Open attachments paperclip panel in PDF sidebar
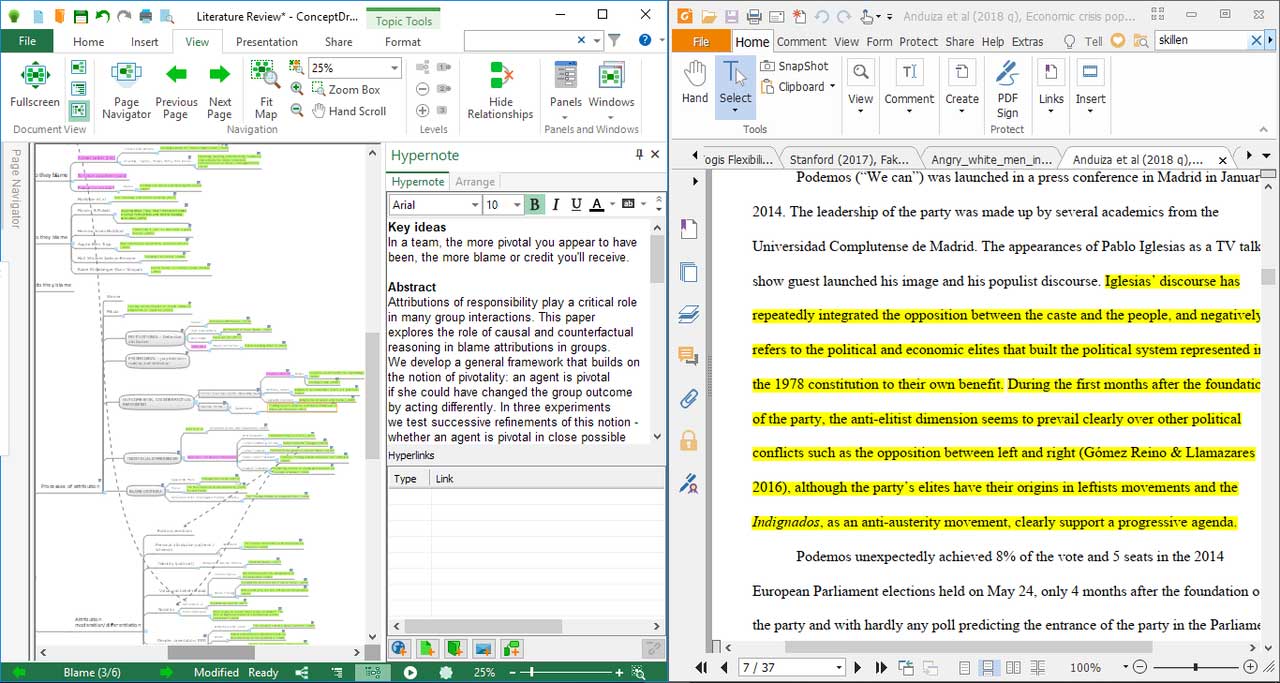1280x683 pixels. pos(688,399)
